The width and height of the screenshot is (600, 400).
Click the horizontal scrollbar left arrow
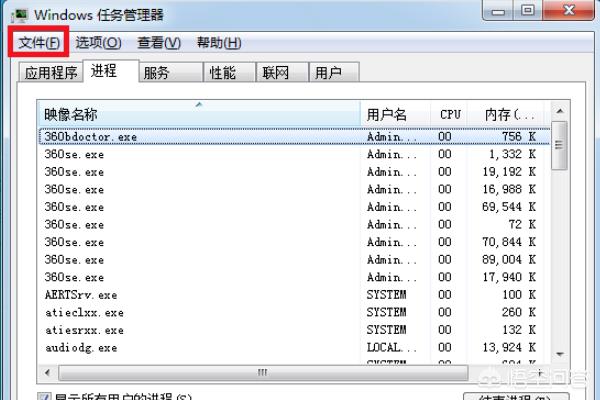point(47,372)
